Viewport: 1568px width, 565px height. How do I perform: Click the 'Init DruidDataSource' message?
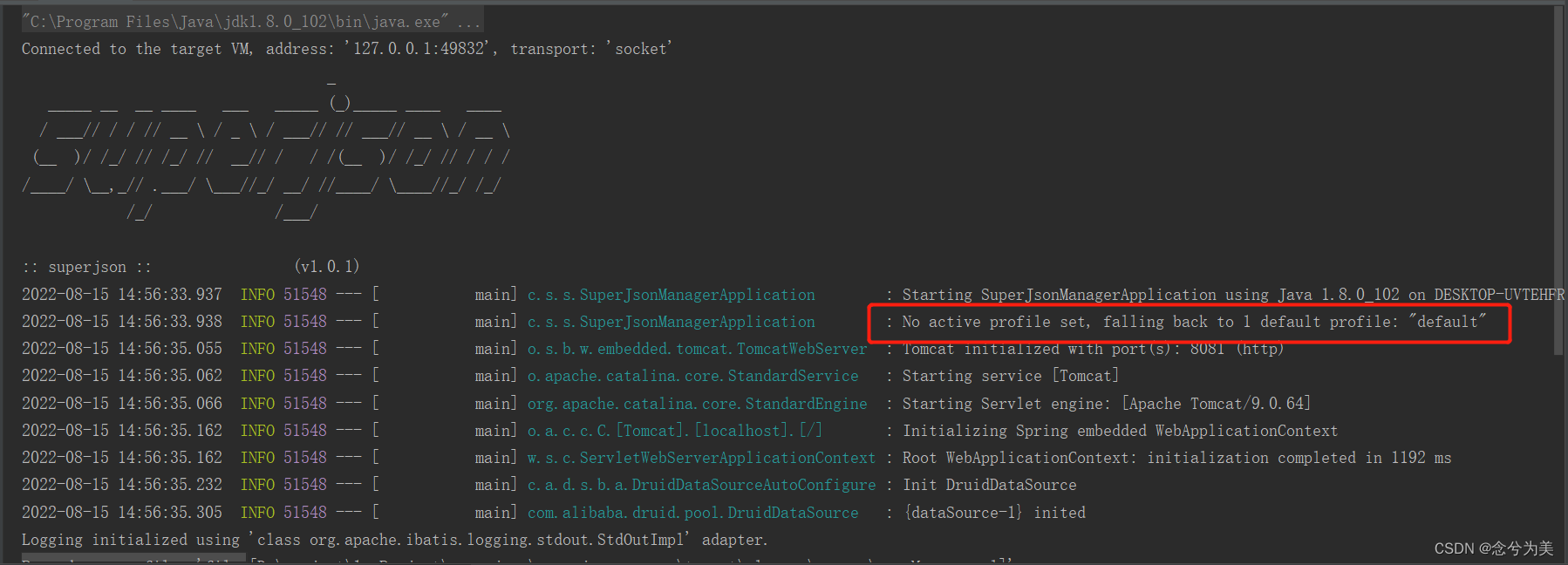(989, 485)
